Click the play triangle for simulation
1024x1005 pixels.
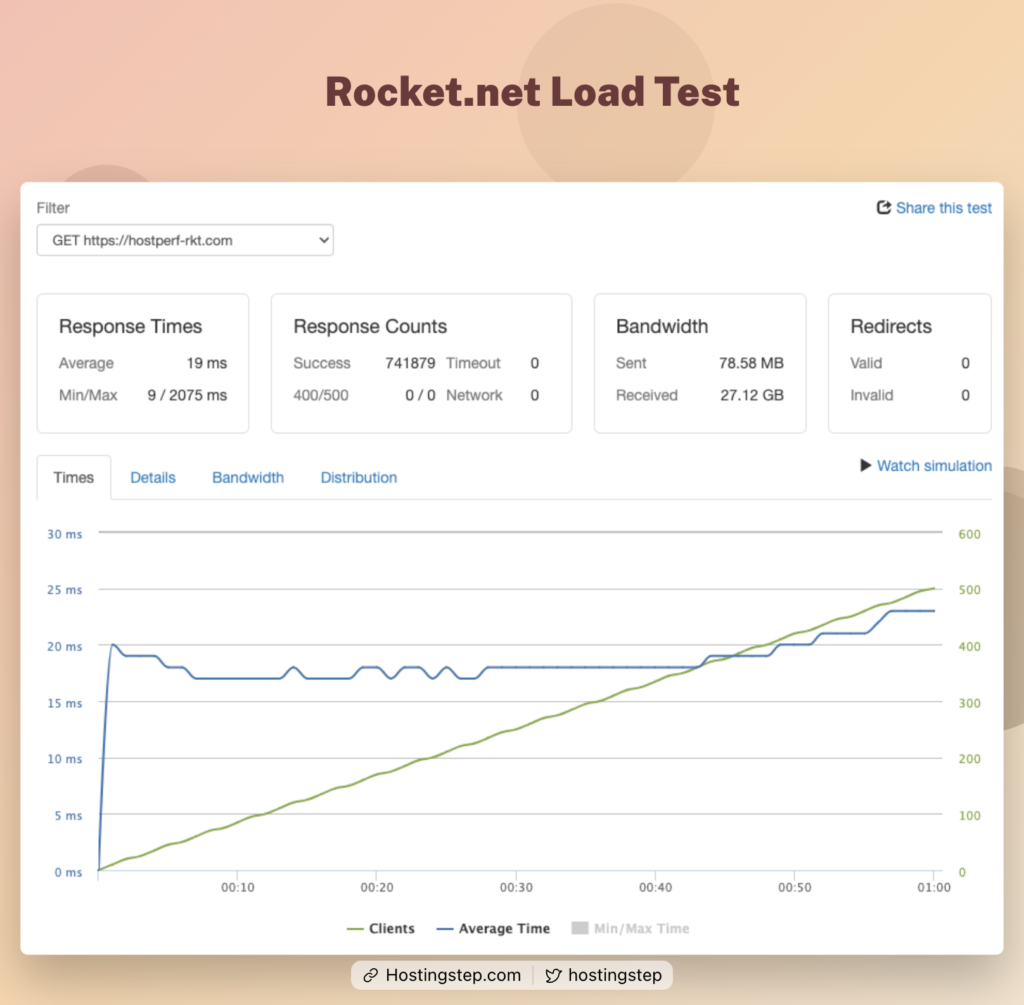tap(865, 466)
